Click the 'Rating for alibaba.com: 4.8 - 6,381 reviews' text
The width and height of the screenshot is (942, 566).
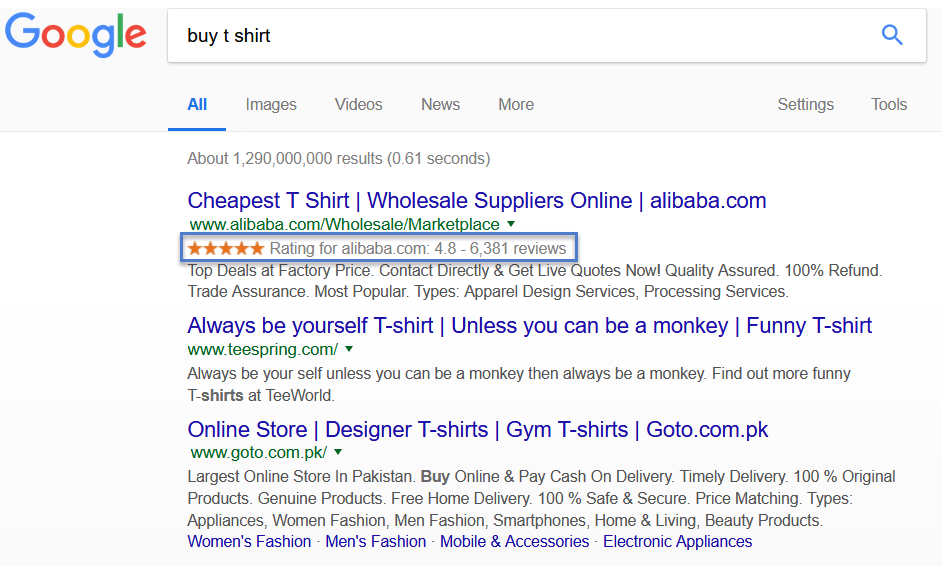pyautogui.click(x=418, y=248)
